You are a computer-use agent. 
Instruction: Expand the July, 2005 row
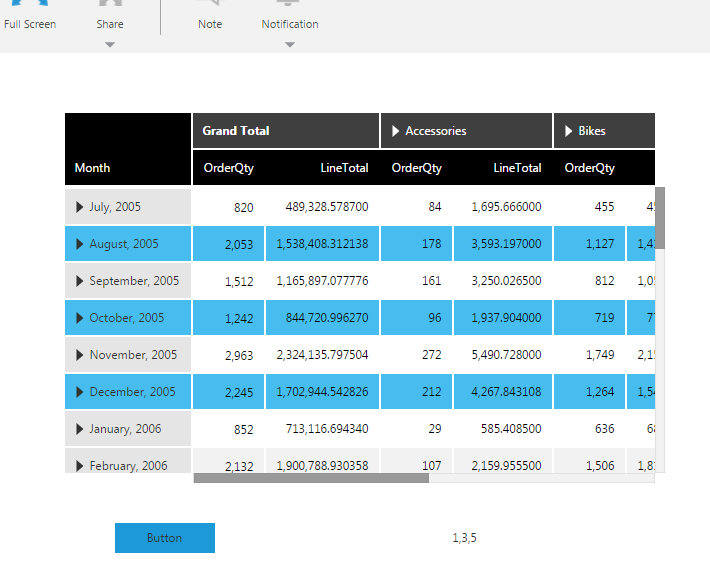(x=80, y=207)
